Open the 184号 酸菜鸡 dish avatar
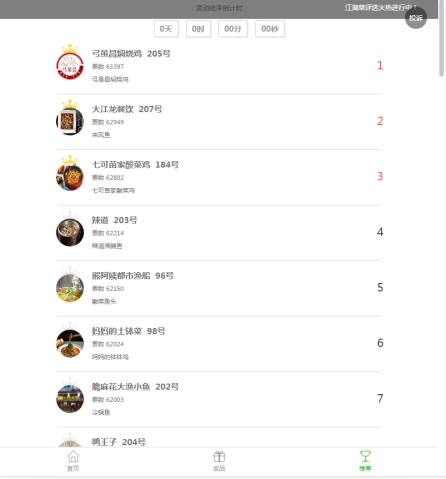 click(x=70, y=177)
